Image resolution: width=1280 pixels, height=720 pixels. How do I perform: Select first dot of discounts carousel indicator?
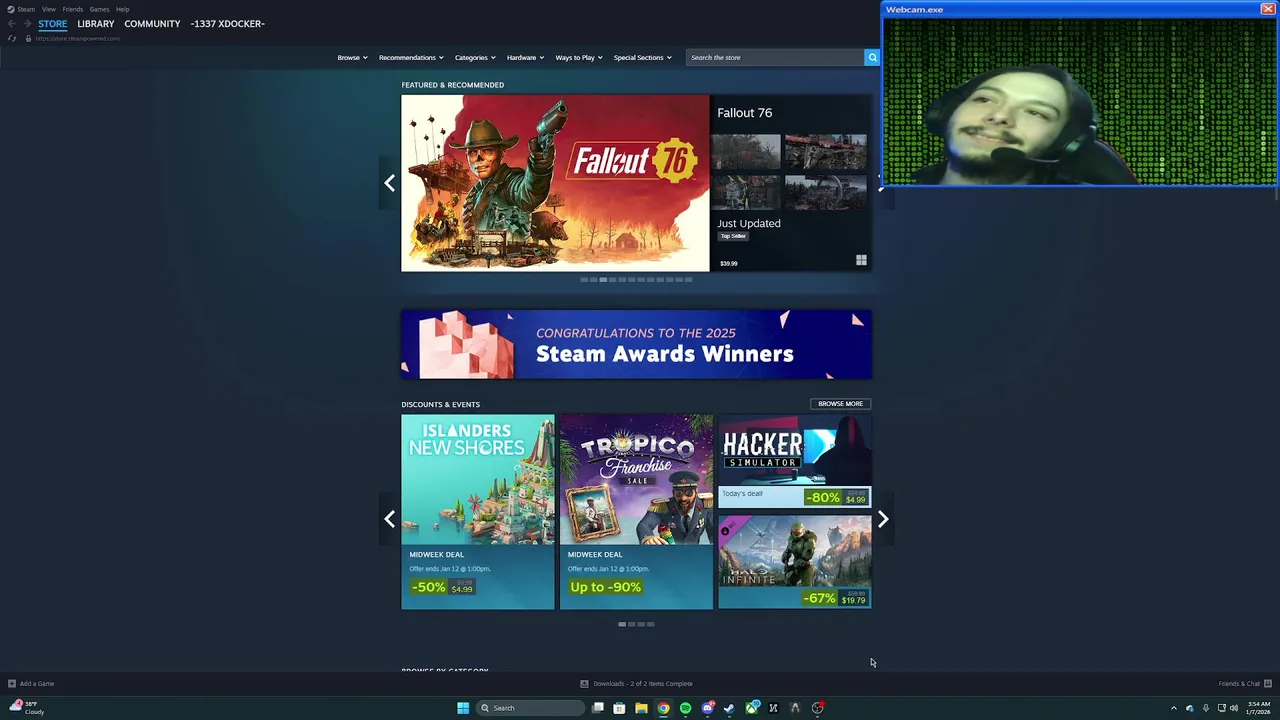pyautogui.click(x=622, y=624)
